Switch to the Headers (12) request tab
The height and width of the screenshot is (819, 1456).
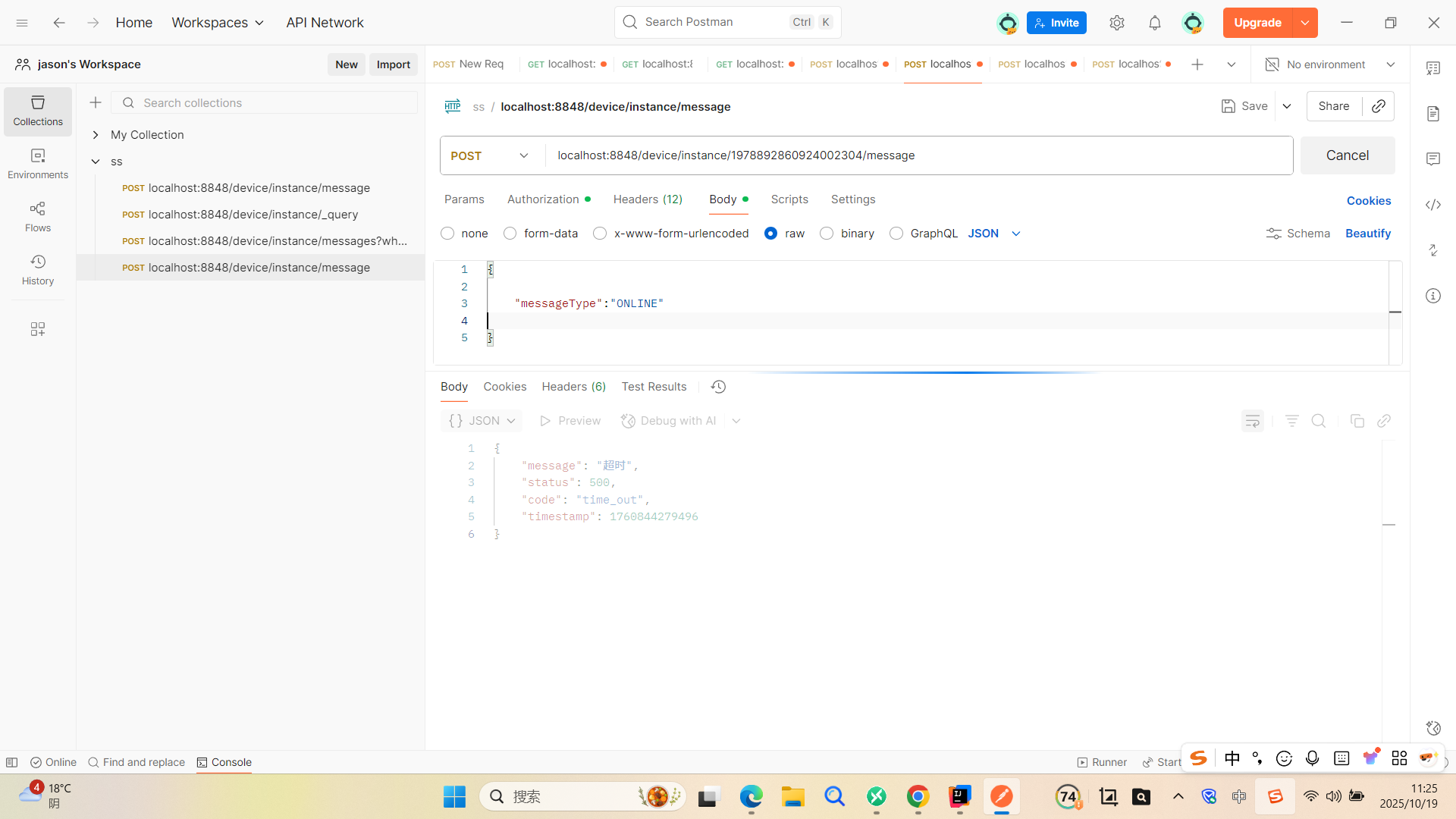point(648,199)
